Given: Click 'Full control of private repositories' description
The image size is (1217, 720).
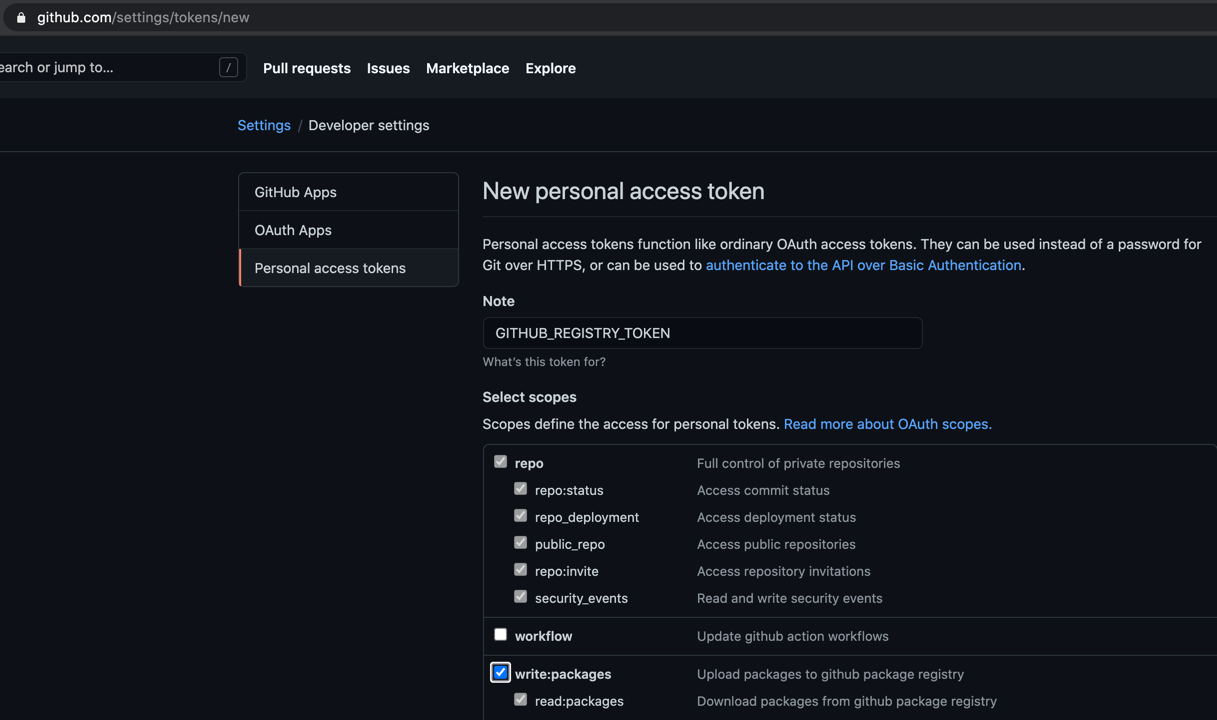Looking at the screenshot, I should 798,463.
